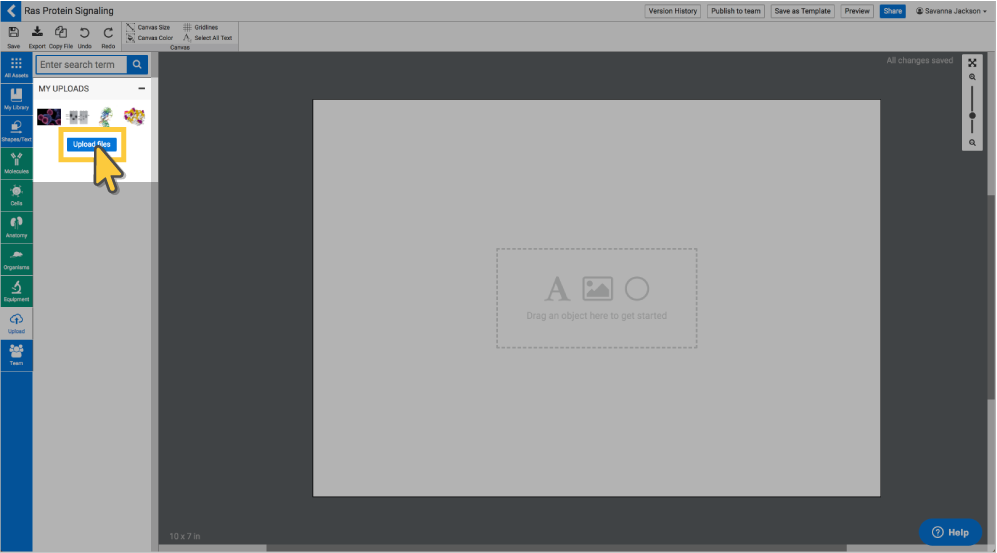Open Anatomy category
Screen dimensions: 997x553
(x=17, y=227)
